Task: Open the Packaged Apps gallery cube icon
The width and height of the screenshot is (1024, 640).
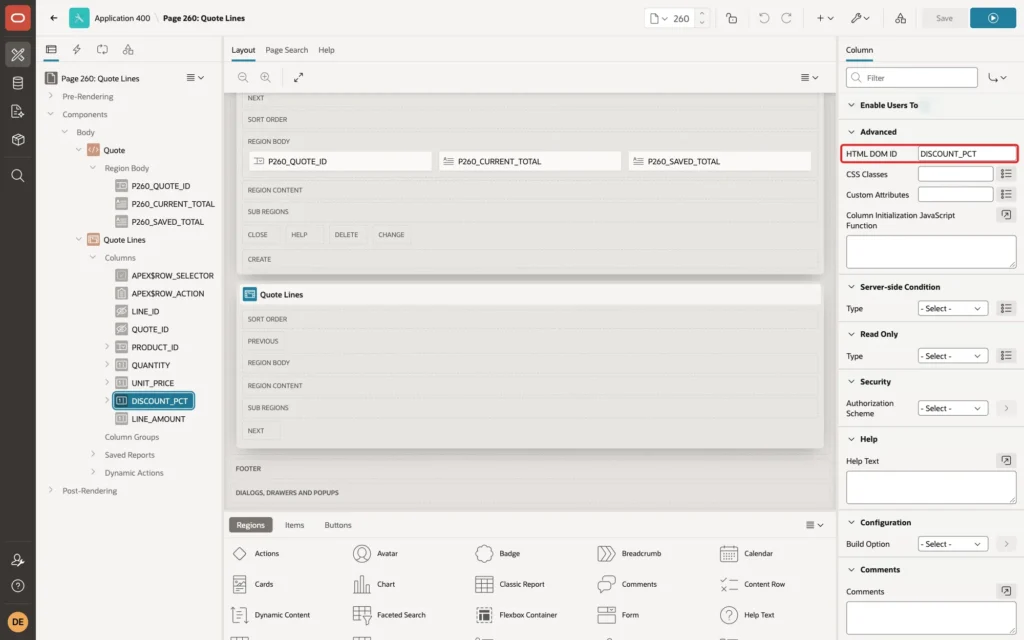Action: tap(18, 140)
